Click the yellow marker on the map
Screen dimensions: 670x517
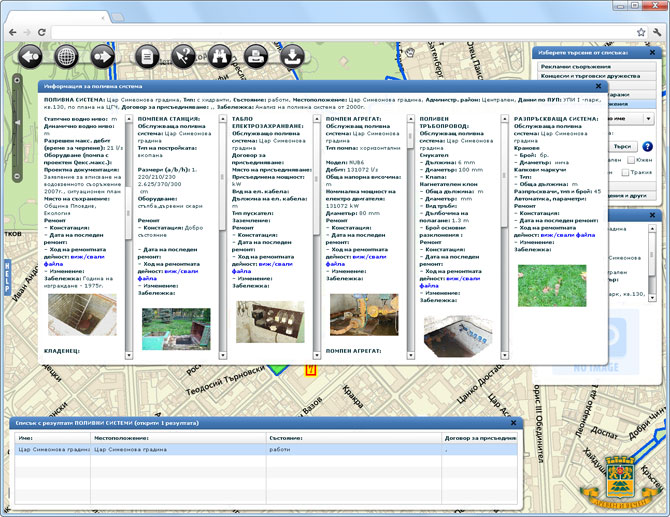pyautogui.click(x=311, y=370)
